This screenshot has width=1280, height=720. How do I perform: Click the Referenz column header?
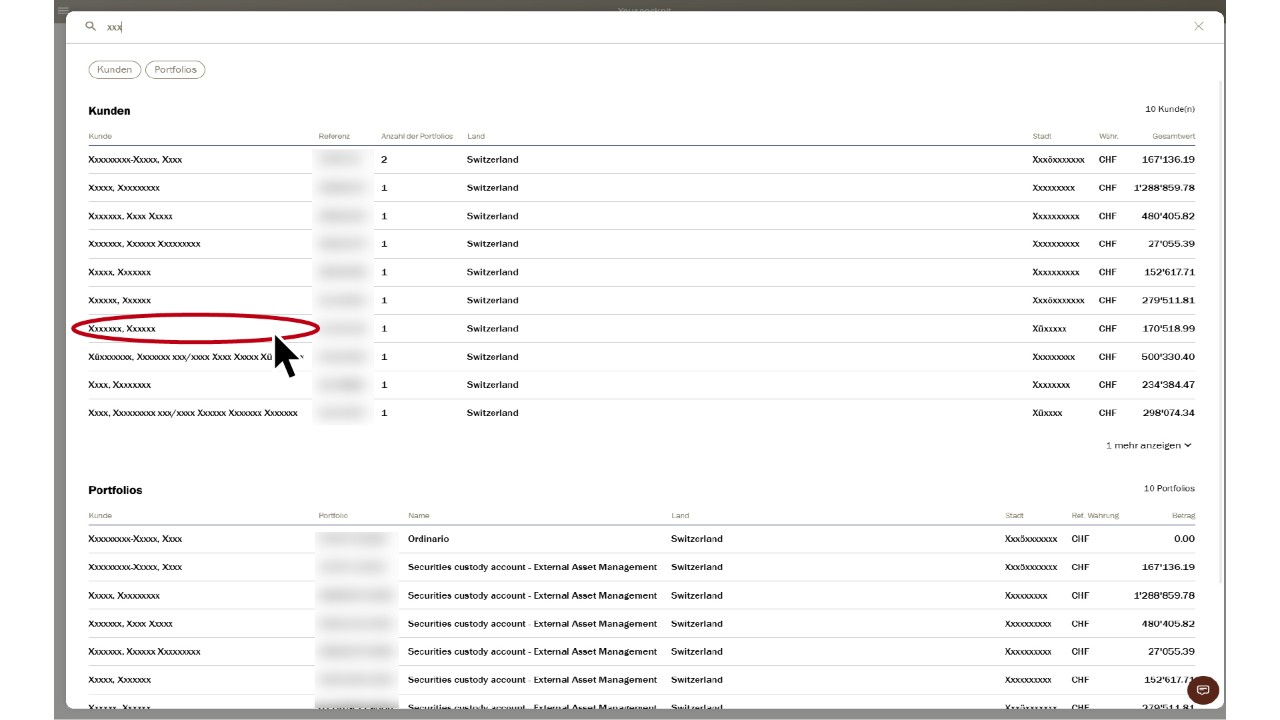point(334,136)
